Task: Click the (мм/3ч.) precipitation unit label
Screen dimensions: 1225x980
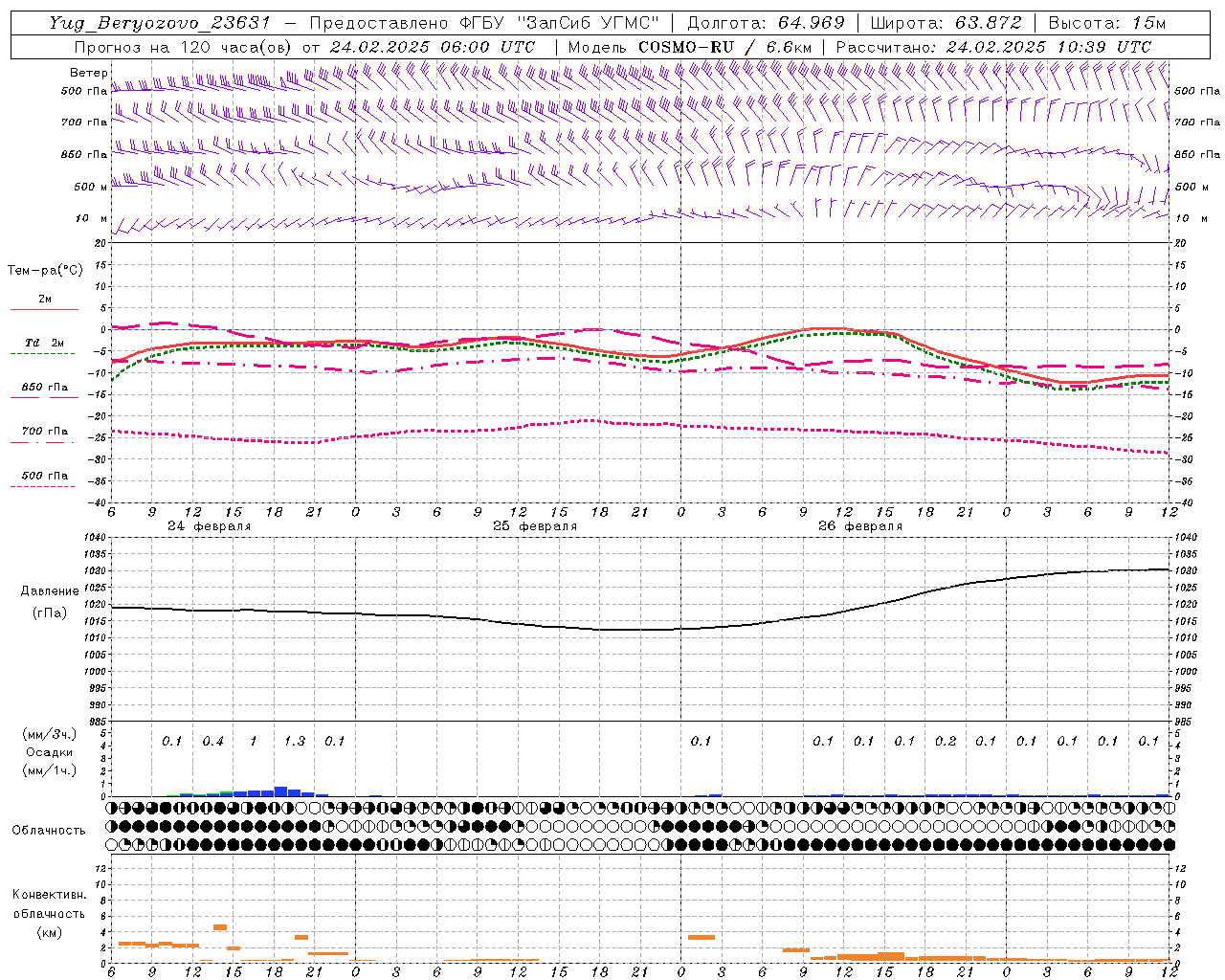Action: point(50,735)
